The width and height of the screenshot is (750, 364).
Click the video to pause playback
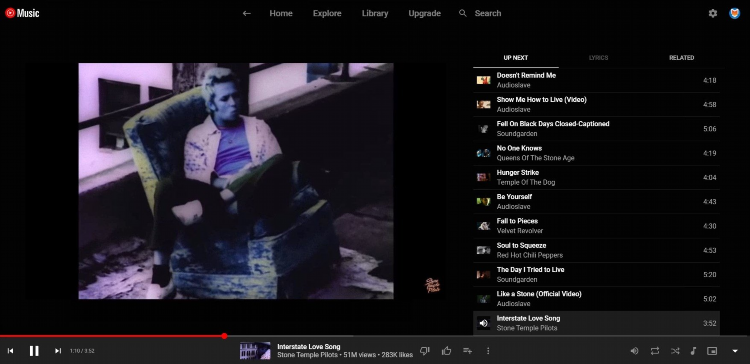pos(236,181)
